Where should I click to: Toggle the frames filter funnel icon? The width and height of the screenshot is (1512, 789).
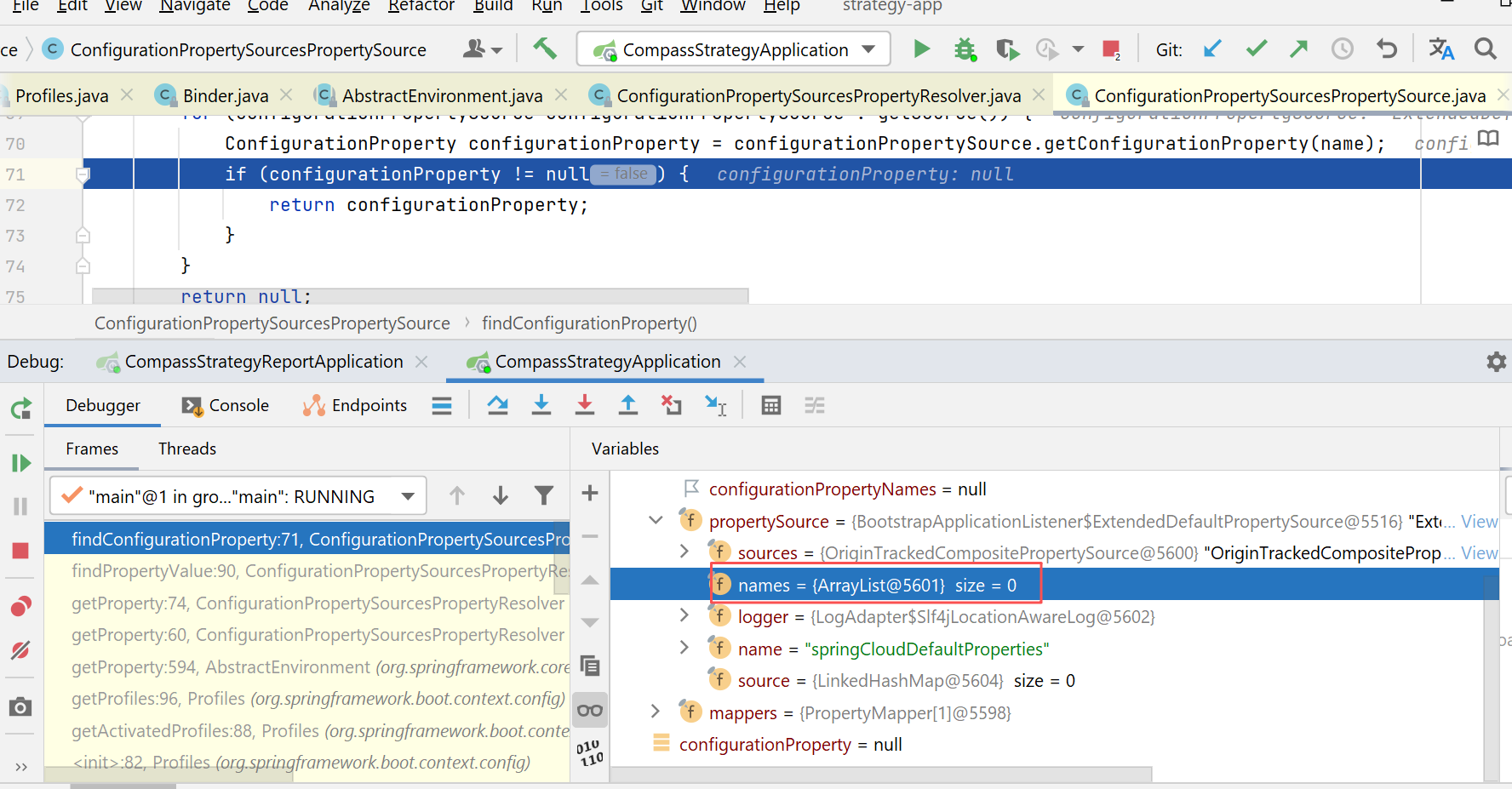(544, 495)
